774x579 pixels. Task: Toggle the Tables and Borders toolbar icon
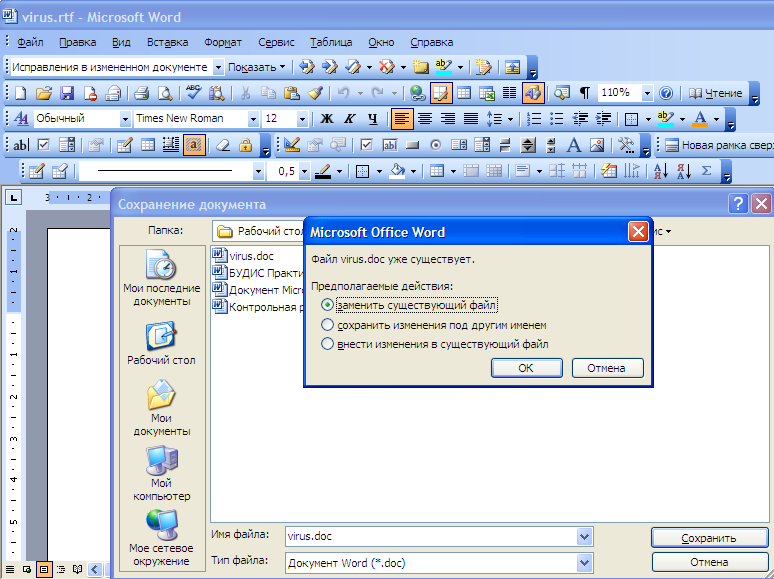click(441, 93)
